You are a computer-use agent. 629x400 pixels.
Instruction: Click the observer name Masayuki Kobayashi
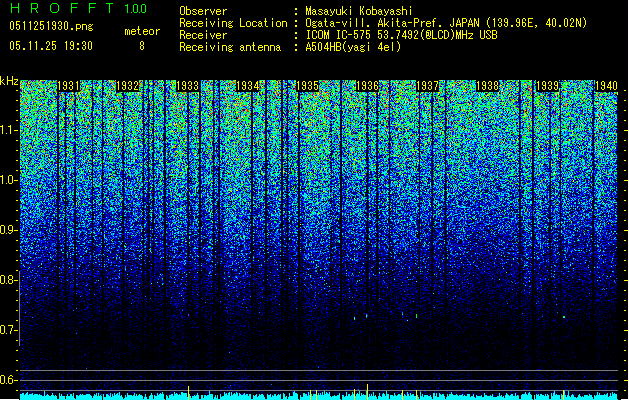[x=359, y=11]
